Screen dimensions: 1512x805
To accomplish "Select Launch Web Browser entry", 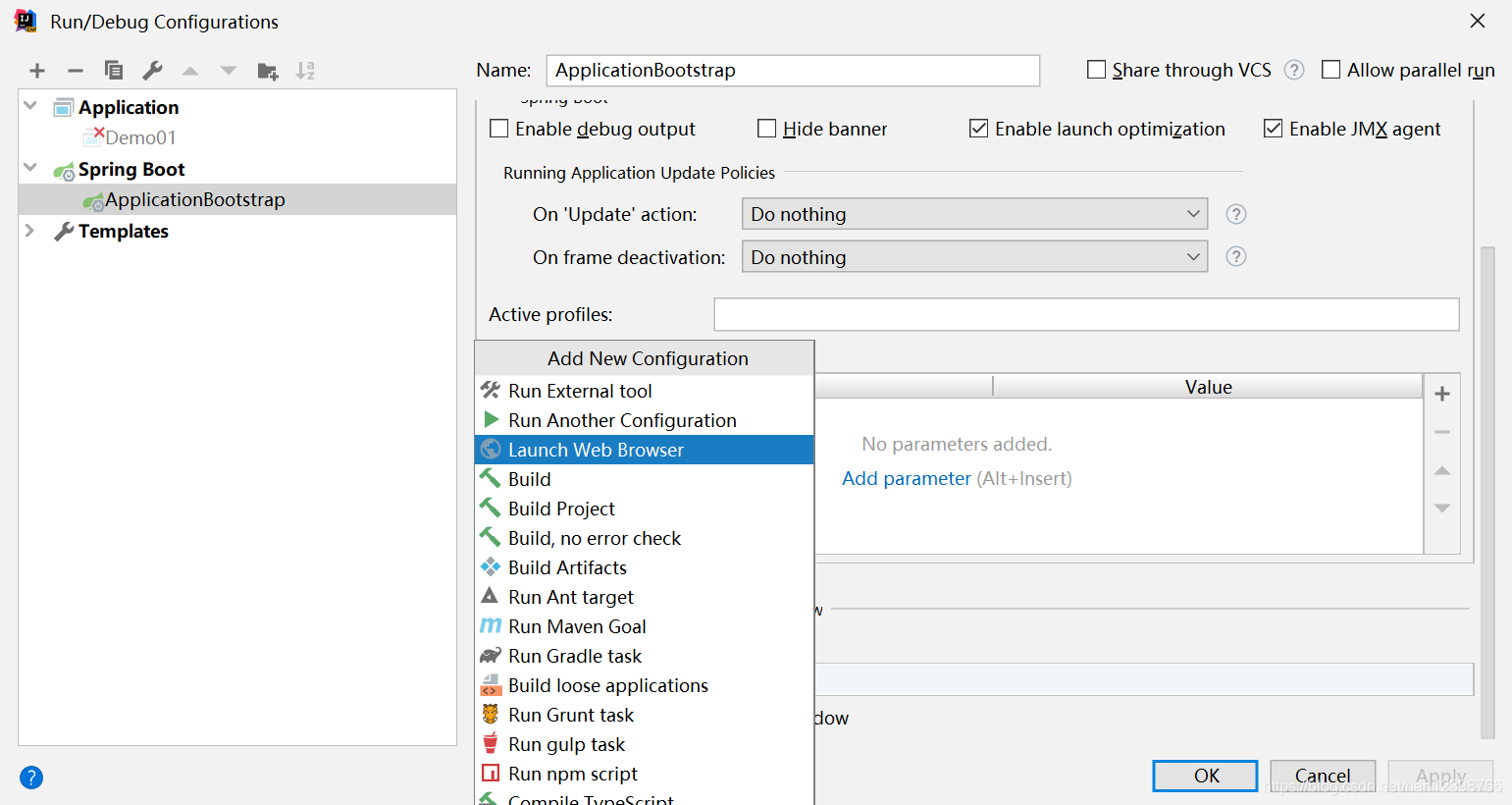I will tap(645, 450).
